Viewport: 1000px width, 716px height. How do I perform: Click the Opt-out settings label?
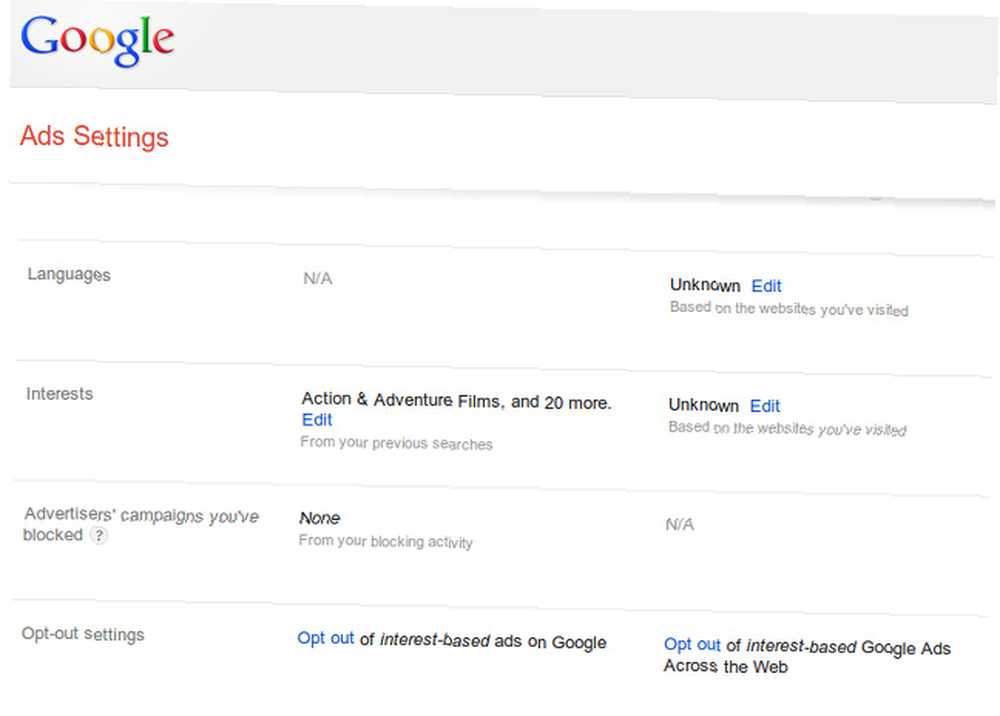[83, 634]
